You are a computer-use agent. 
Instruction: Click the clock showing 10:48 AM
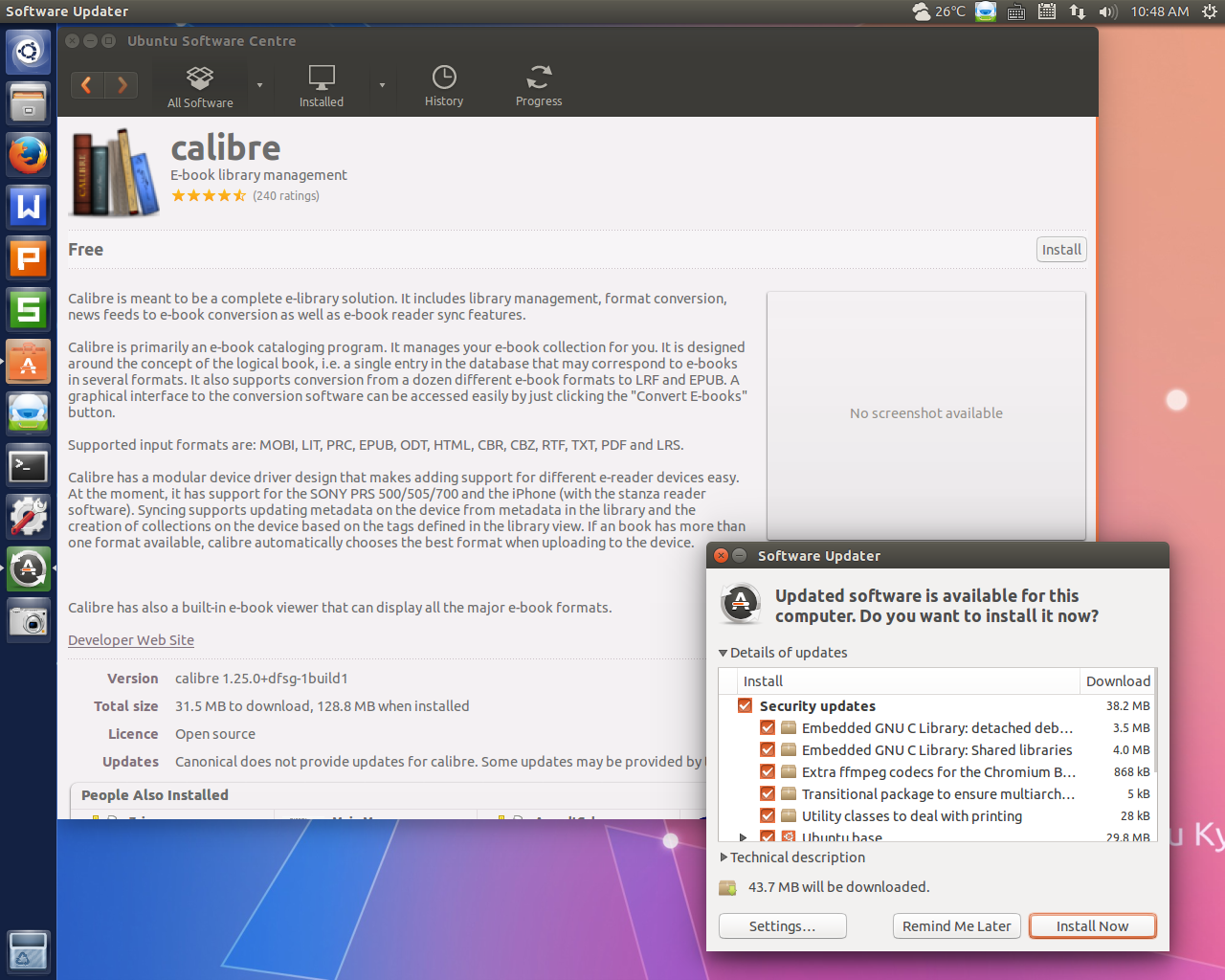[x=1159, y=11]
